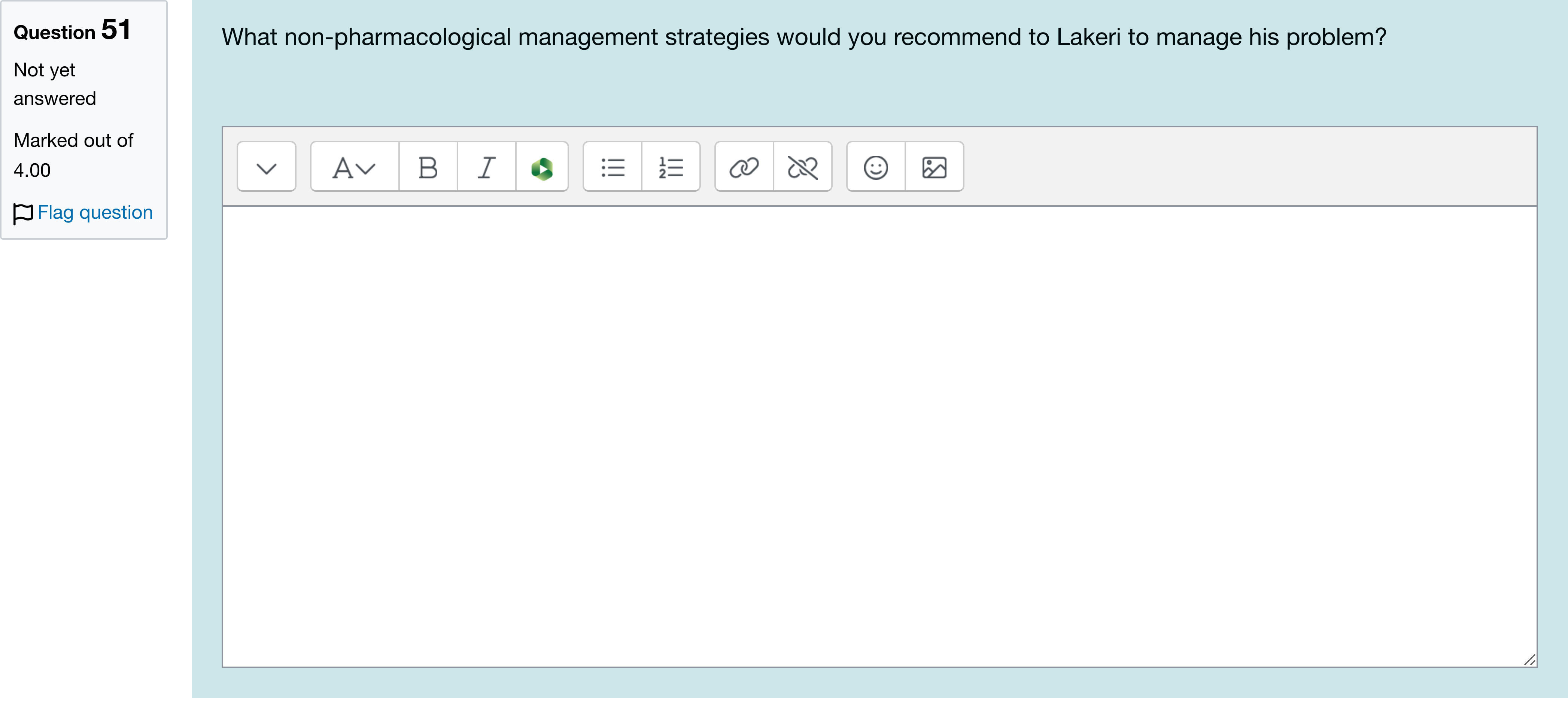Click the 'Not yet answered' status text
Image resolution: width=1568 pixels, height=722 pixels.
[55, 84]
